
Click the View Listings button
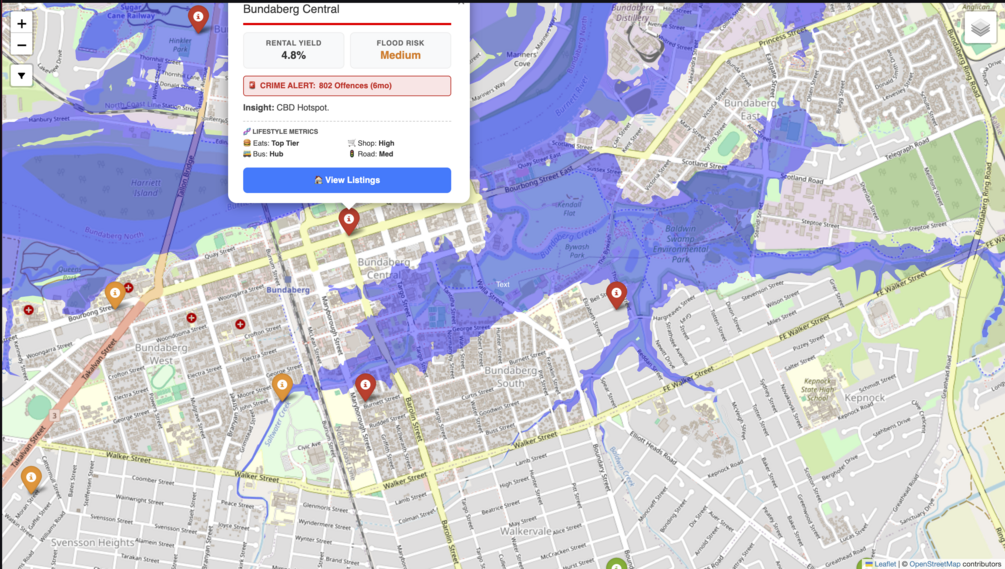click(347, 180)
